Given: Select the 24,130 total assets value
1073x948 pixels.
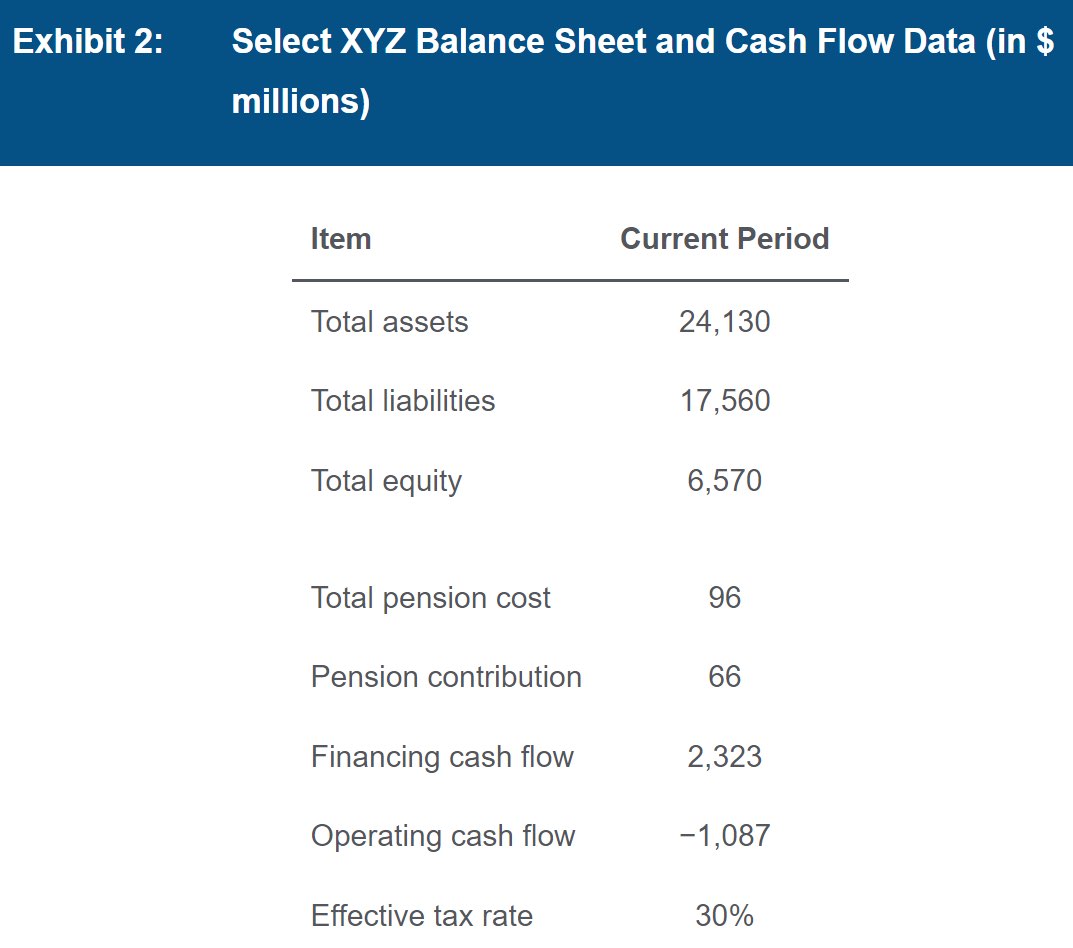Looking at the screenshot, I should pos(724,321).
